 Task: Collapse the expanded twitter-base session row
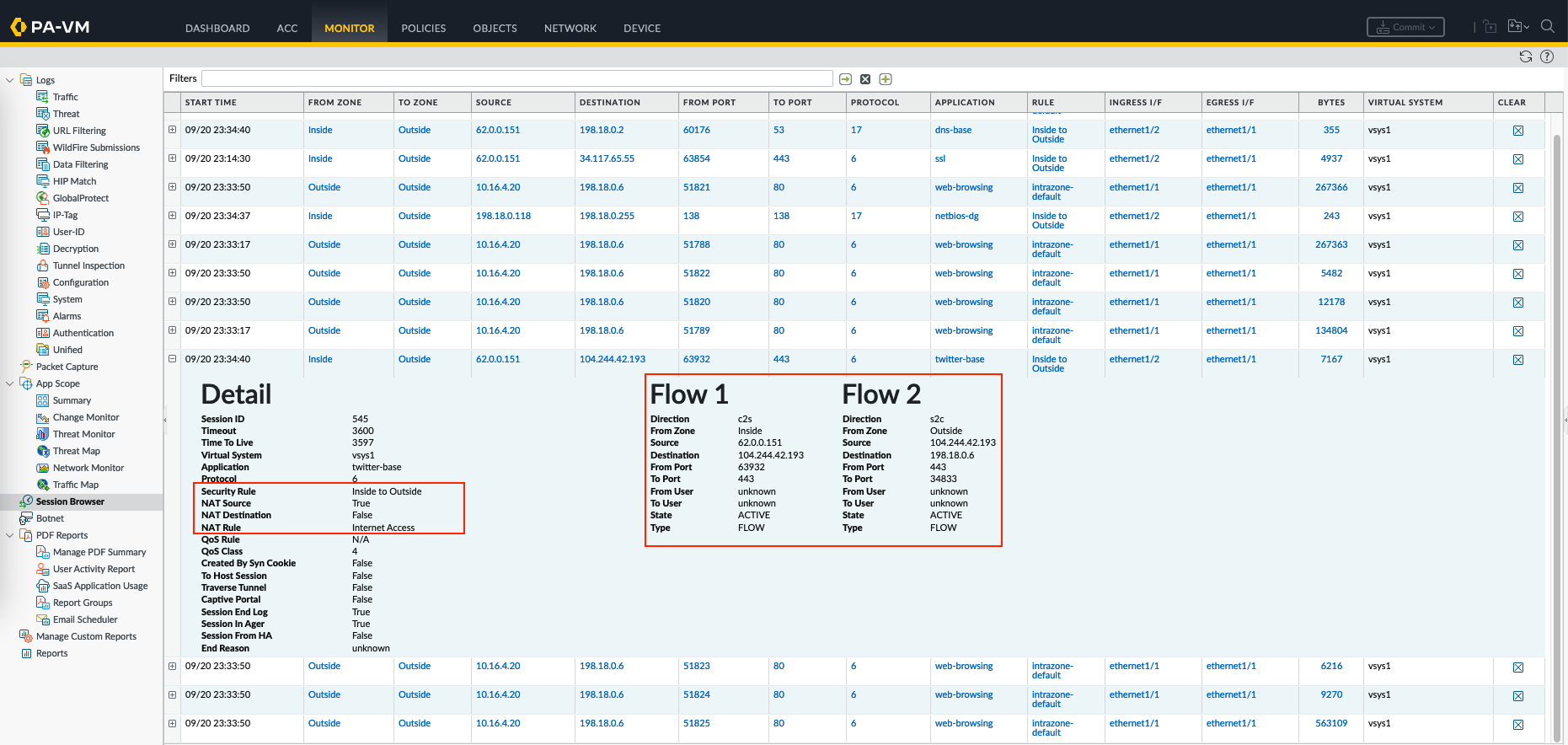click(x=172, y=359)
